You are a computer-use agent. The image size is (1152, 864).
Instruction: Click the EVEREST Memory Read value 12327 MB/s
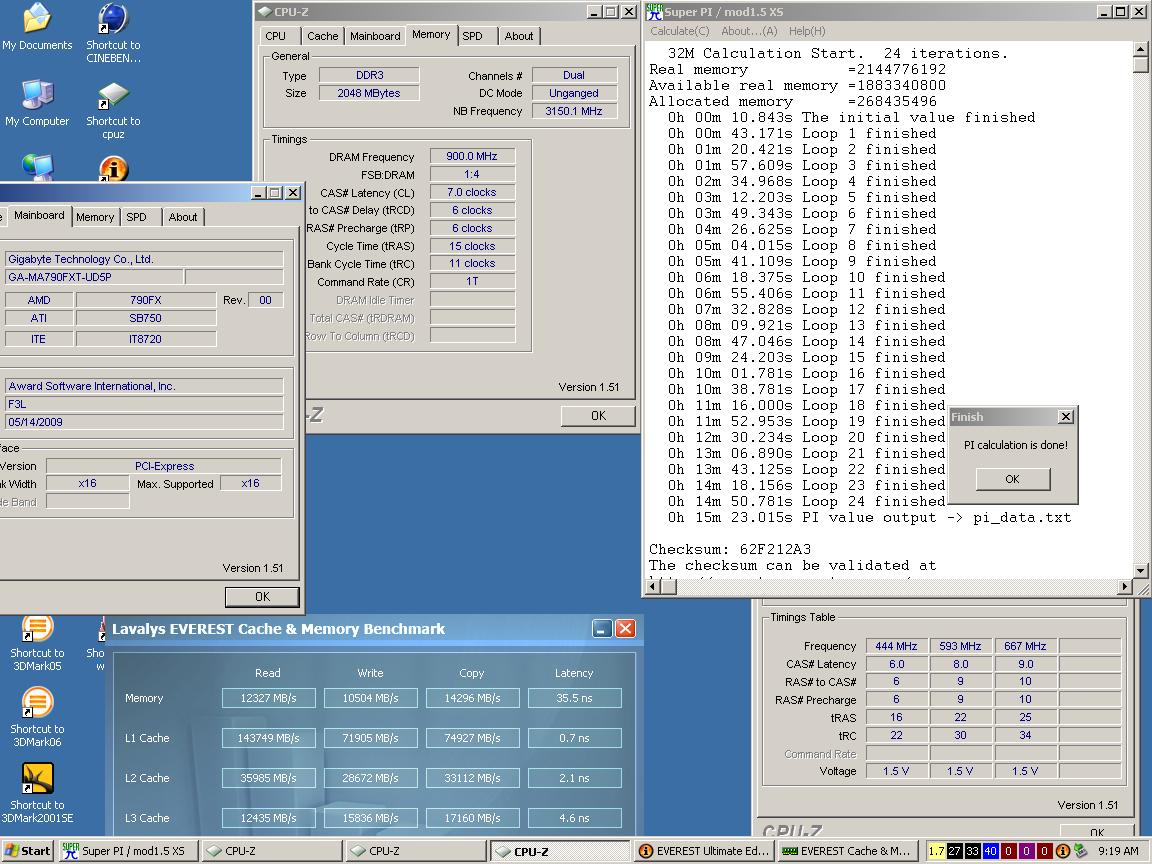268,698
